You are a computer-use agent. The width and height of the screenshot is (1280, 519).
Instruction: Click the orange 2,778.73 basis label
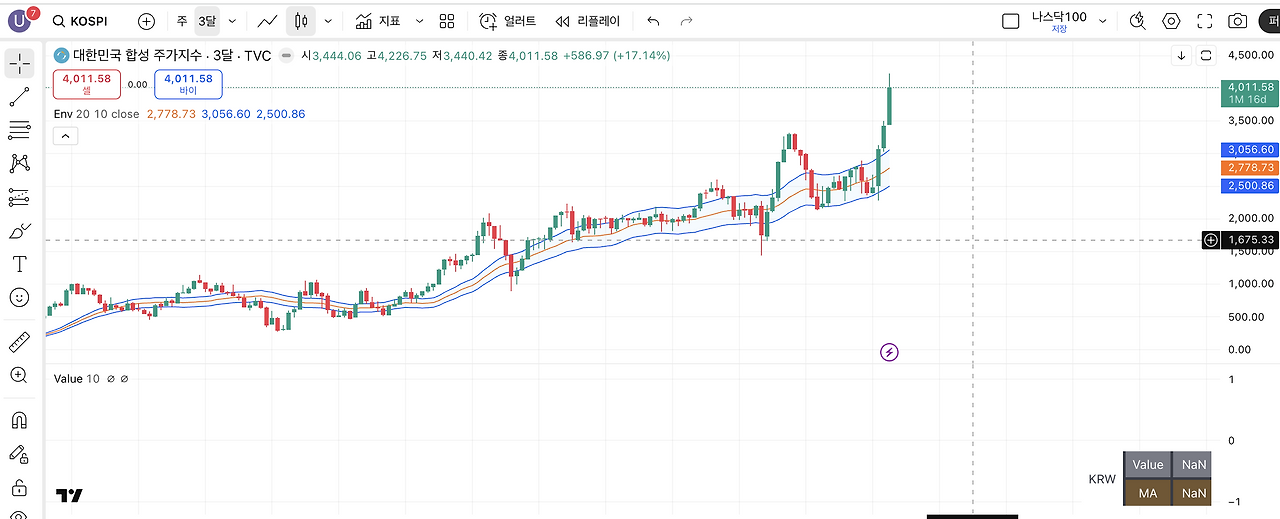(1250, 168)
